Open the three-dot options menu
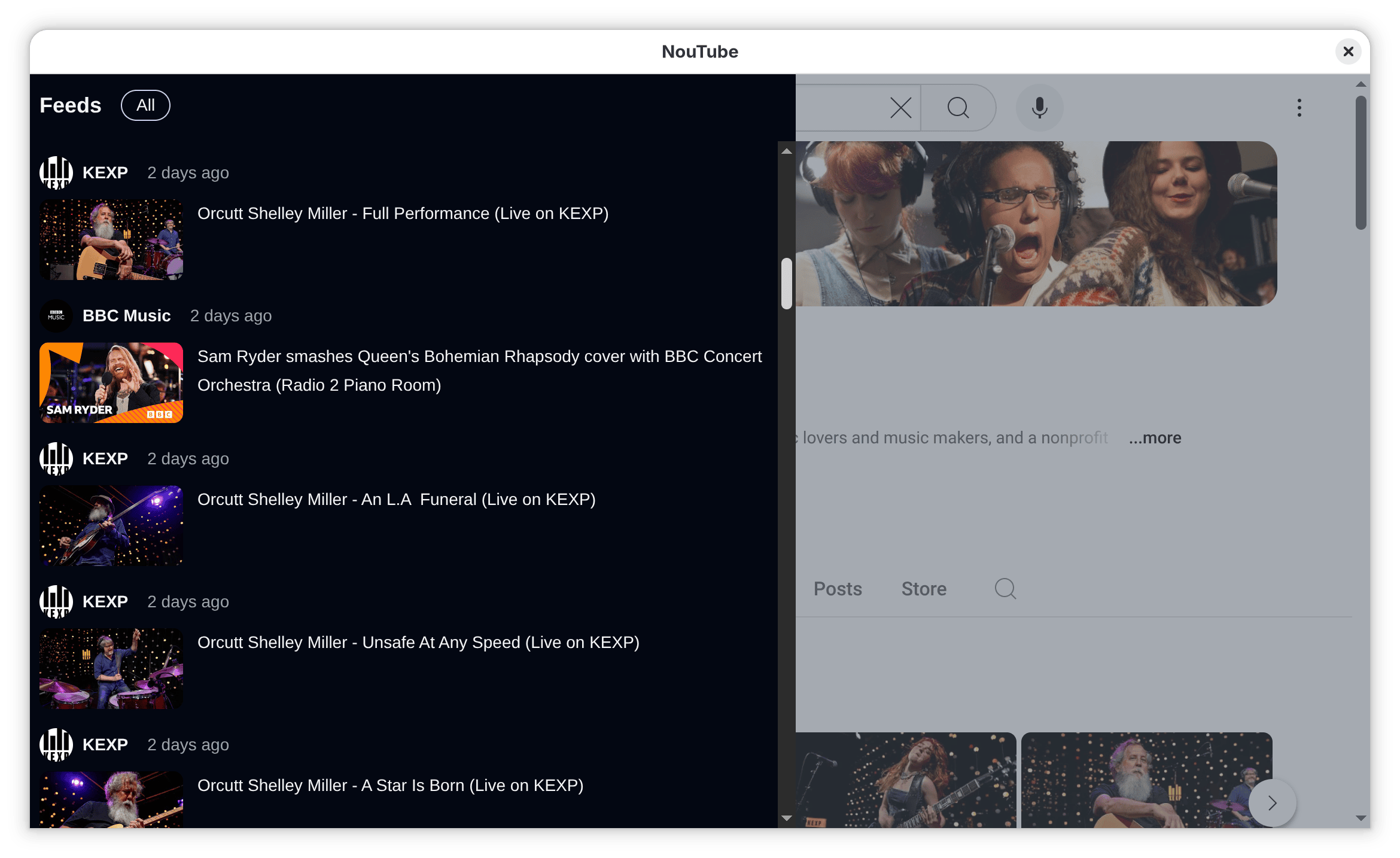The width and height of the screenshot is (1400, 858). 1299,108
